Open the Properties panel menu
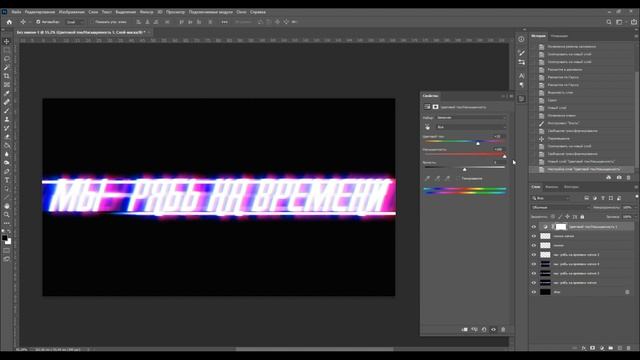The width and height of the screenshot is (640, 360). pyautogui.click(x=511, y=96)
